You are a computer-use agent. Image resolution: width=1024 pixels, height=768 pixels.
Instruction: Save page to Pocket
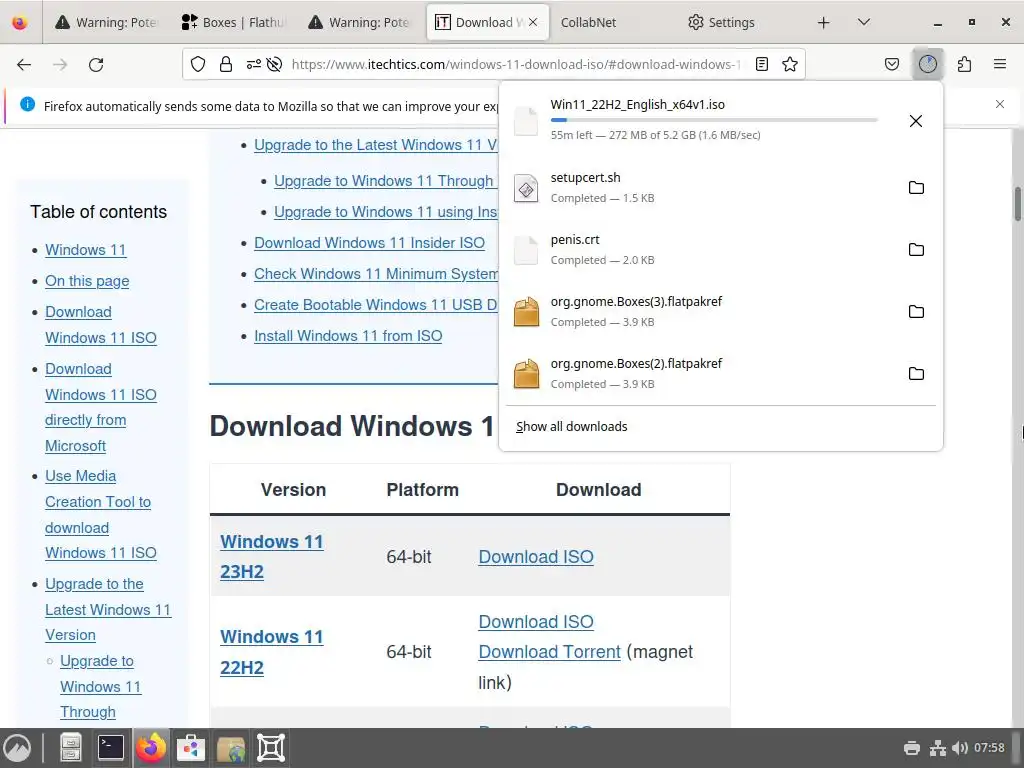891,64
